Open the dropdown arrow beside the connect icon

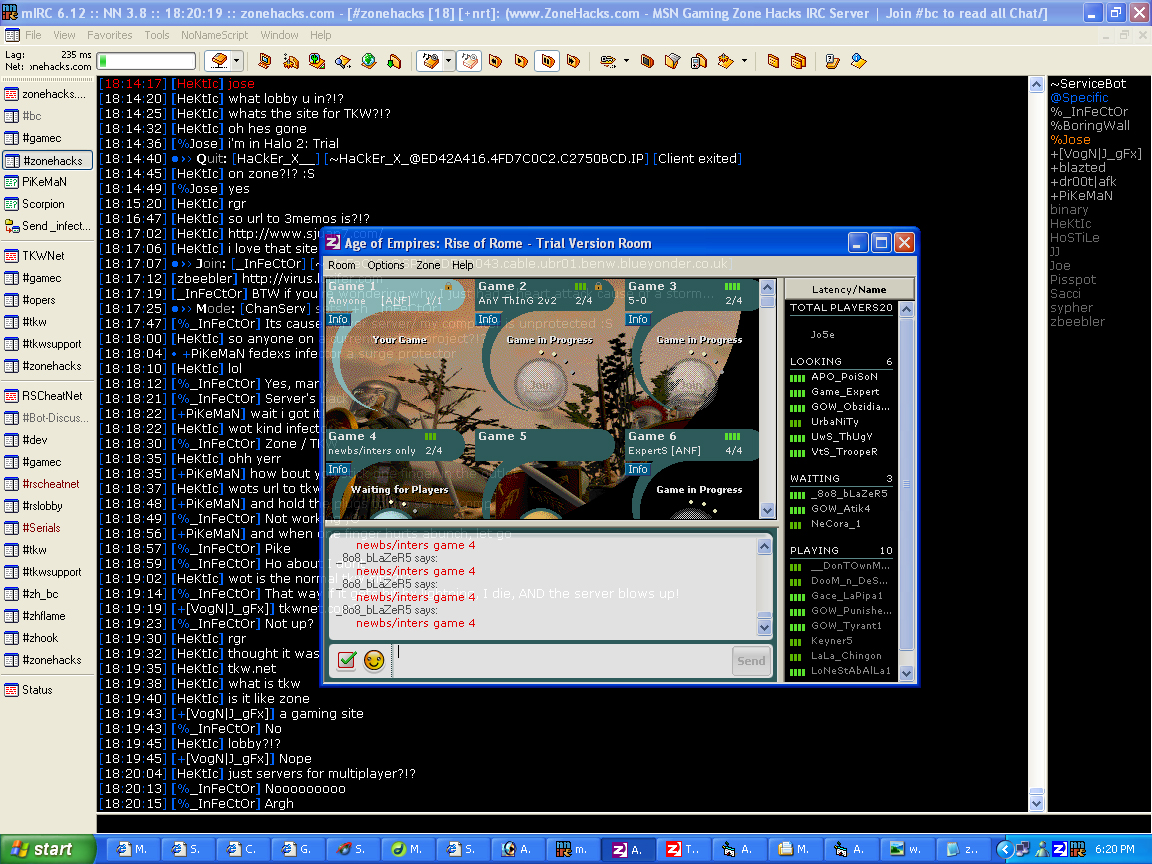[x=237, y=61]
